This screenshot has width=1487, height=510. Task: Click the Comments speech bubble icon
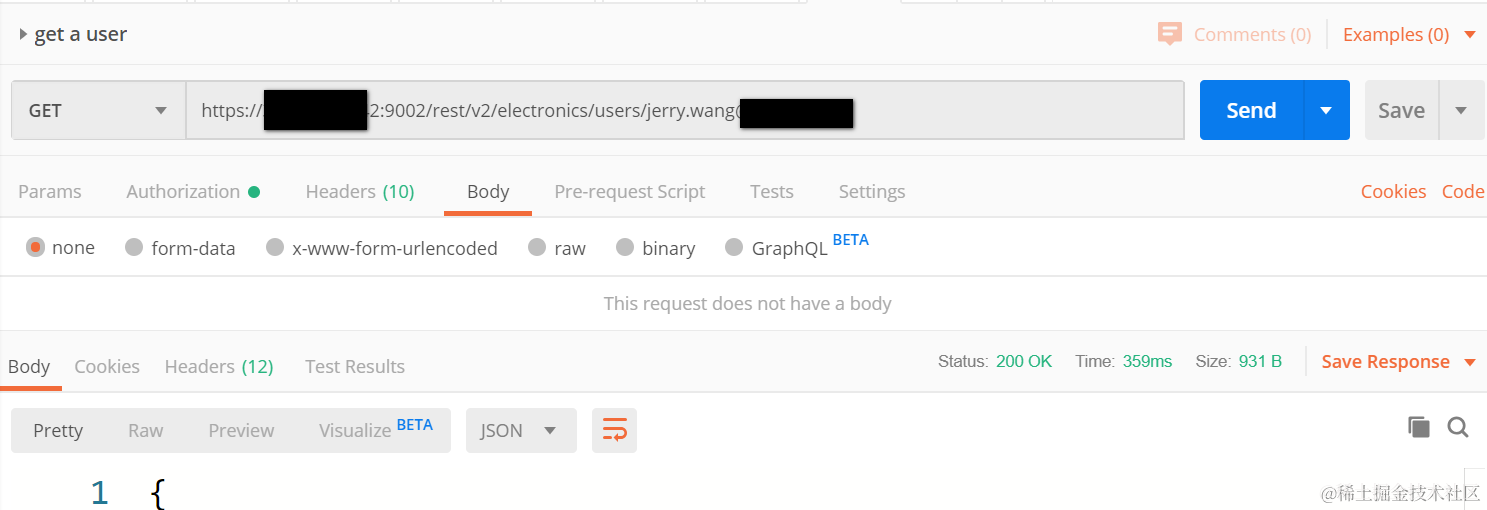click(x=1169, y=34)
